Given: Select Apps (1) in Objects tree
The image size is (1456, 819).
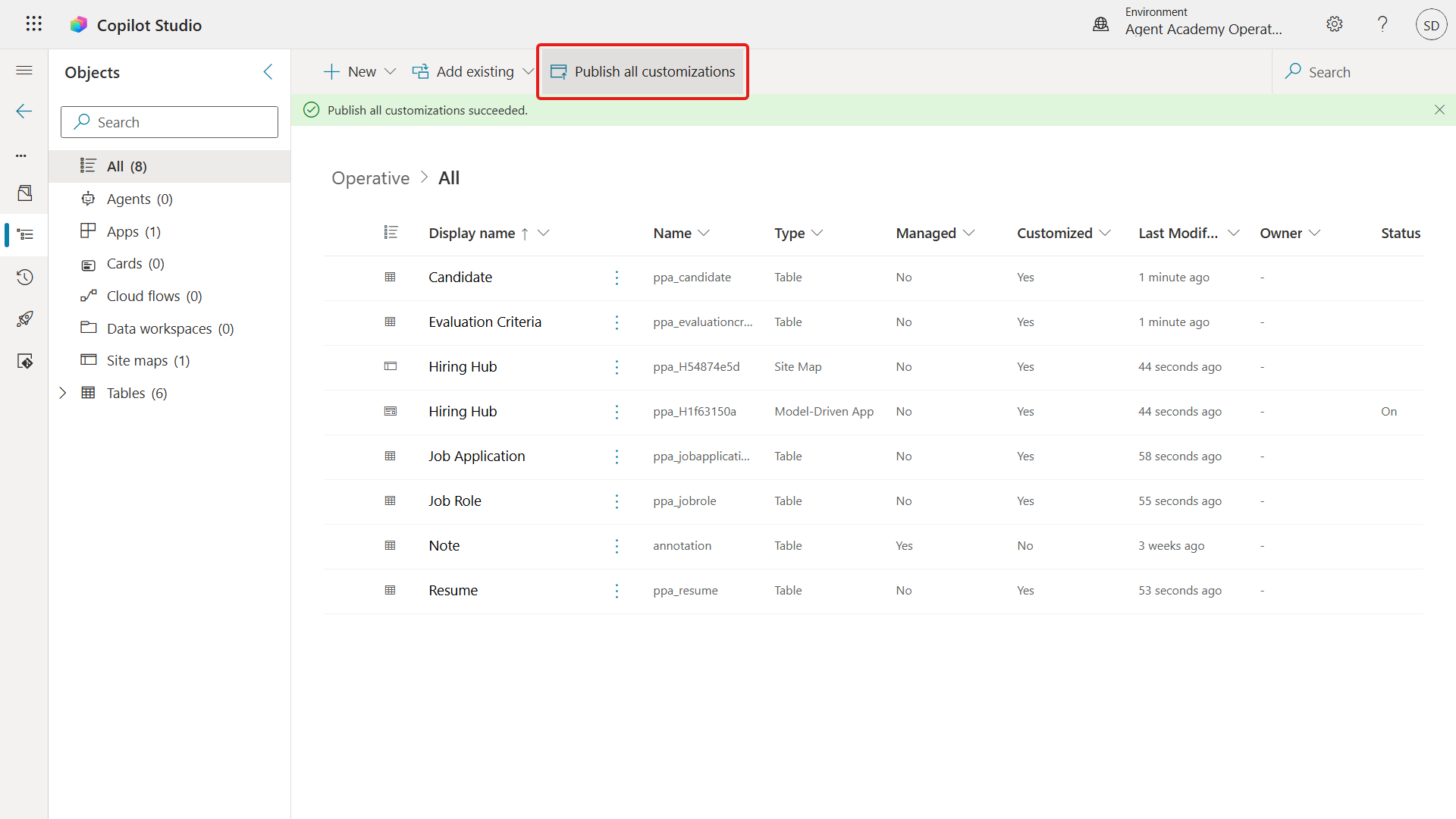Looking at the screenshot, I should coord(170,231).
